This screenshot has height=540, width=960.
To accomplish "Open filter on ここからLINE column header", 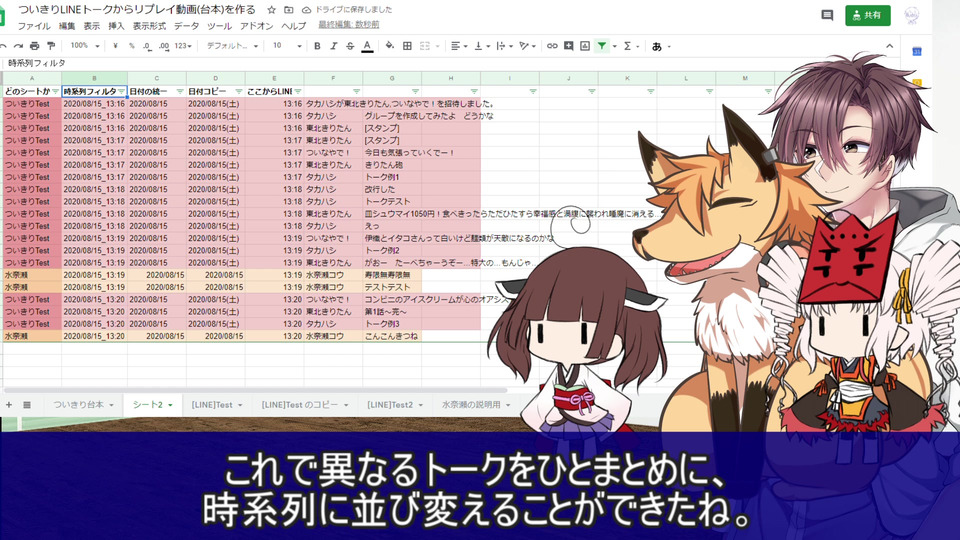I will tap(298, 91).
